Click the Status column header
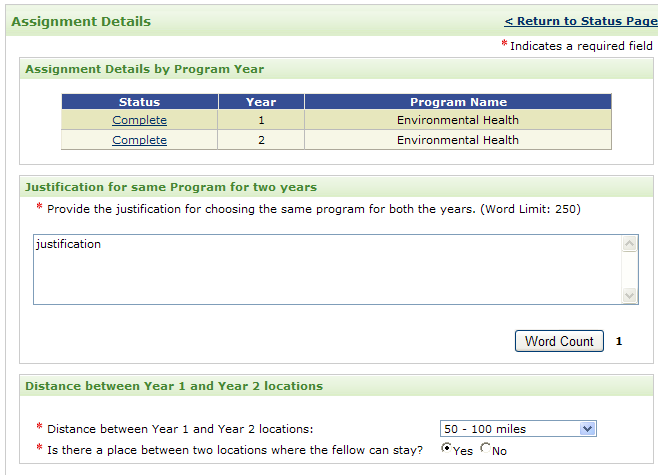 point(139,102)
